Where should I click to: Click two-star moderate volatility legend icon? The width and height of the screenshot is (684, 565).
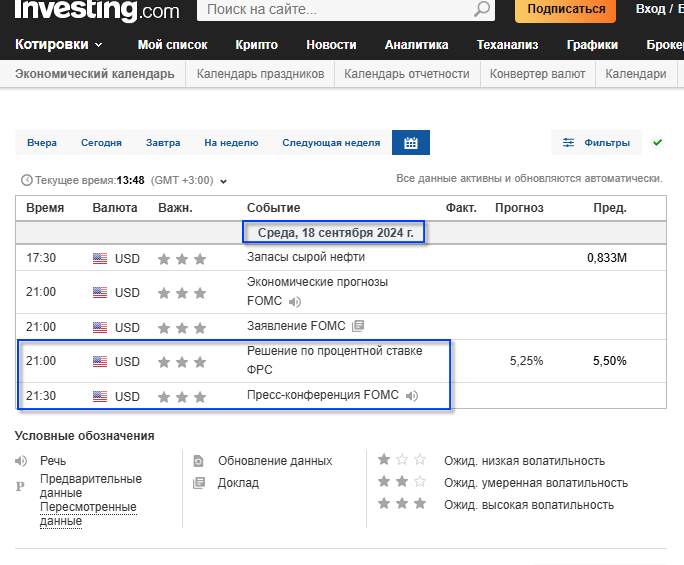click(402, 481)
